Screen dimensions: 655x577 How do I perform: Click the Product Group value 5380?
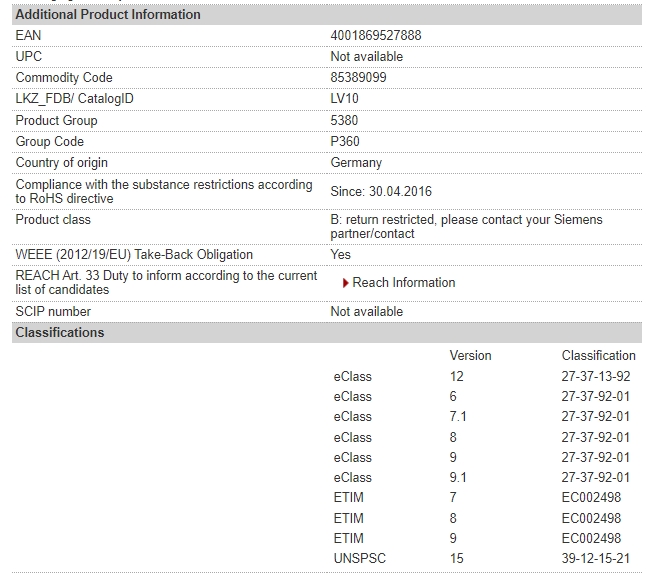tap(344, 120)
